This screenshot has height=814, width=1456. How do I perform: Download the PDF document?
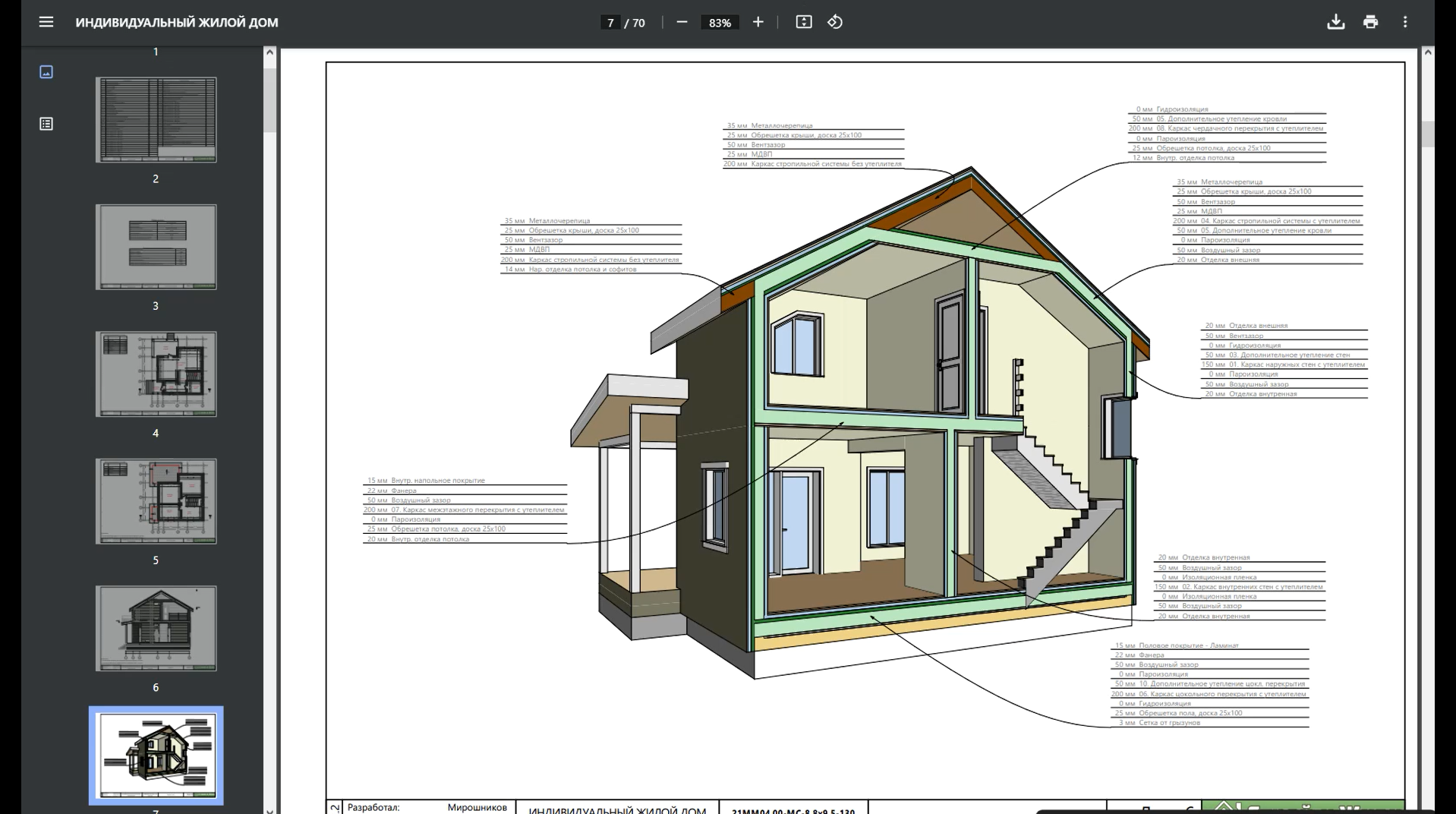point(1336,22)
